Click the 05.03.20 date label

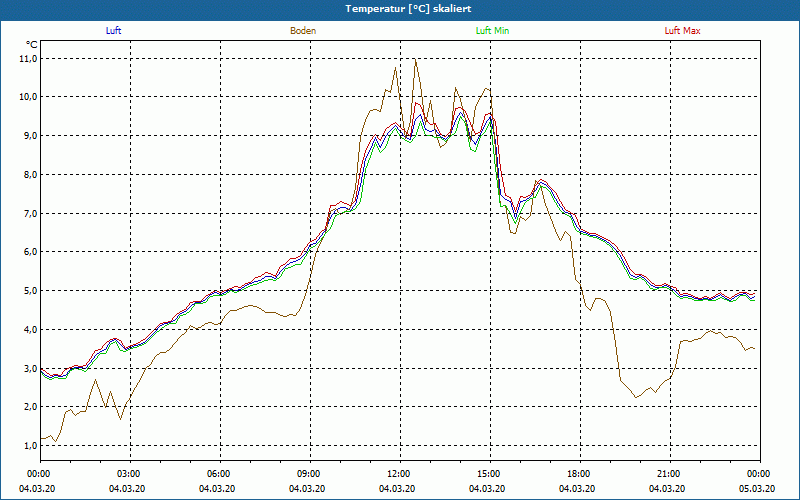[x=757, y=488]
